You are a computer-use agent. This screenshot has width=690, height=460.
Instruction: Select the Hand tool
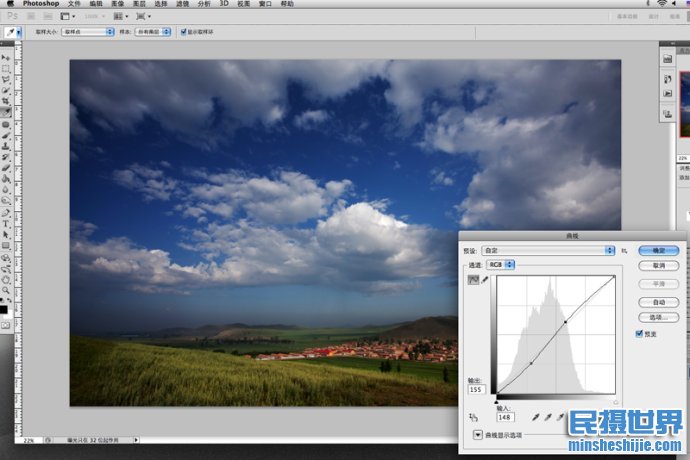tap(6, 280)
